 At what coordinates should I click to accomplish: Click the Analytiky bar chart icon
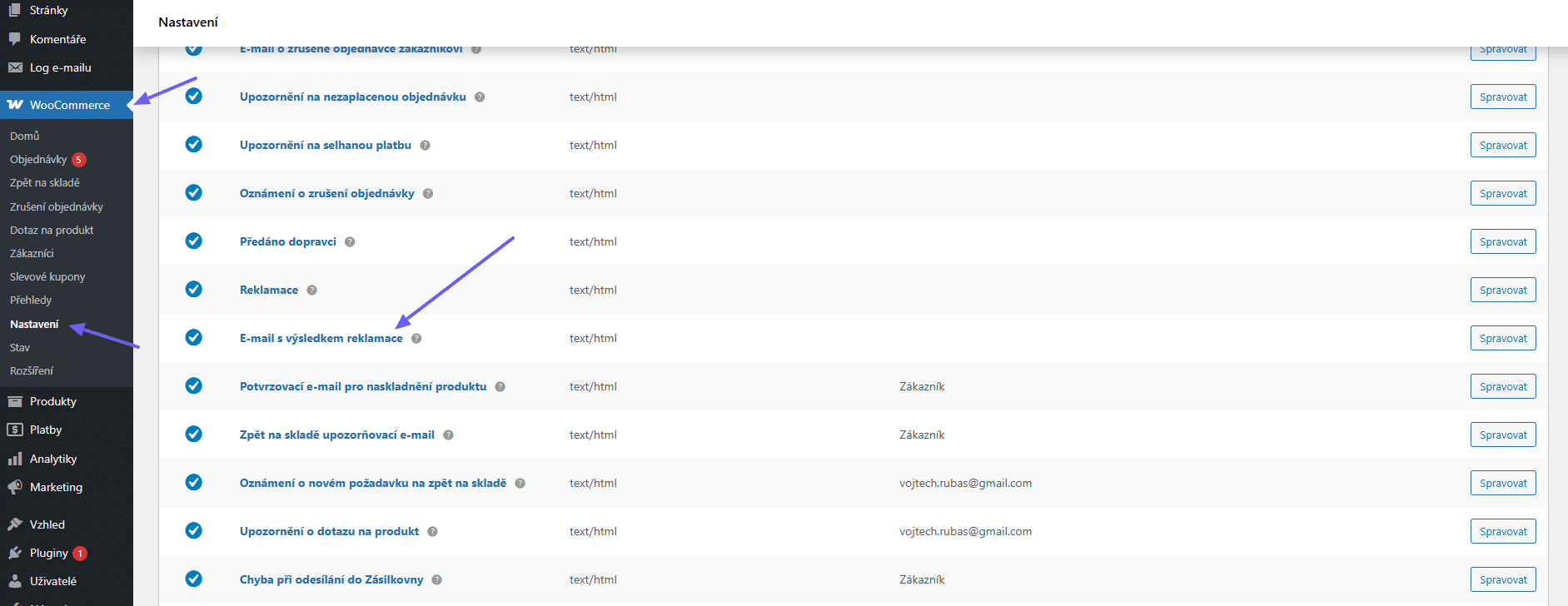click(15, 459)
